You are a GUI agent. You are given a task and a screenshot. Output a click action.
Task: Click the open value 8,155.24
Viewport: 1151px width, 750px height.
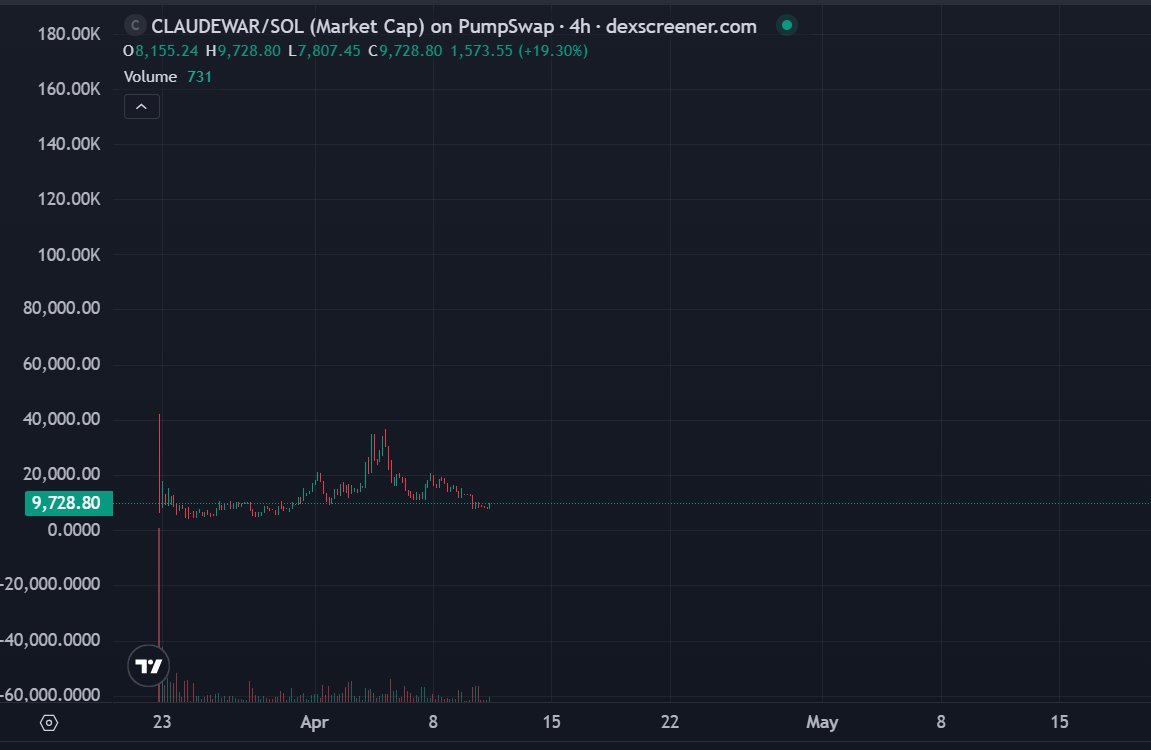[166, 51]
